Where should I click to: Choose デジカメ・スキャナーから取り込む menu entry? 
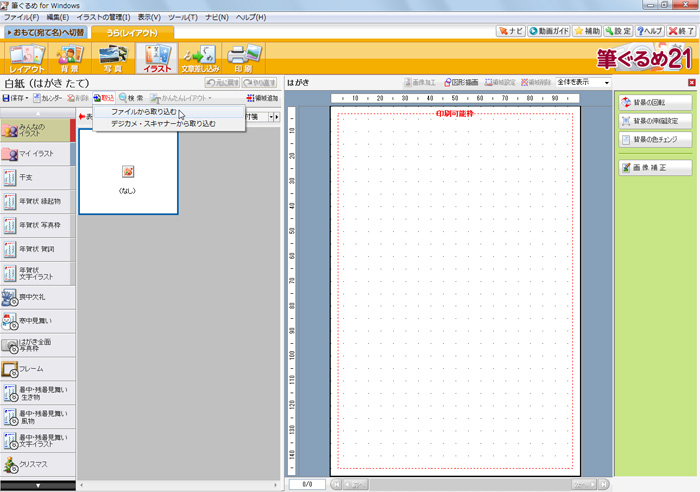[162, 123]
